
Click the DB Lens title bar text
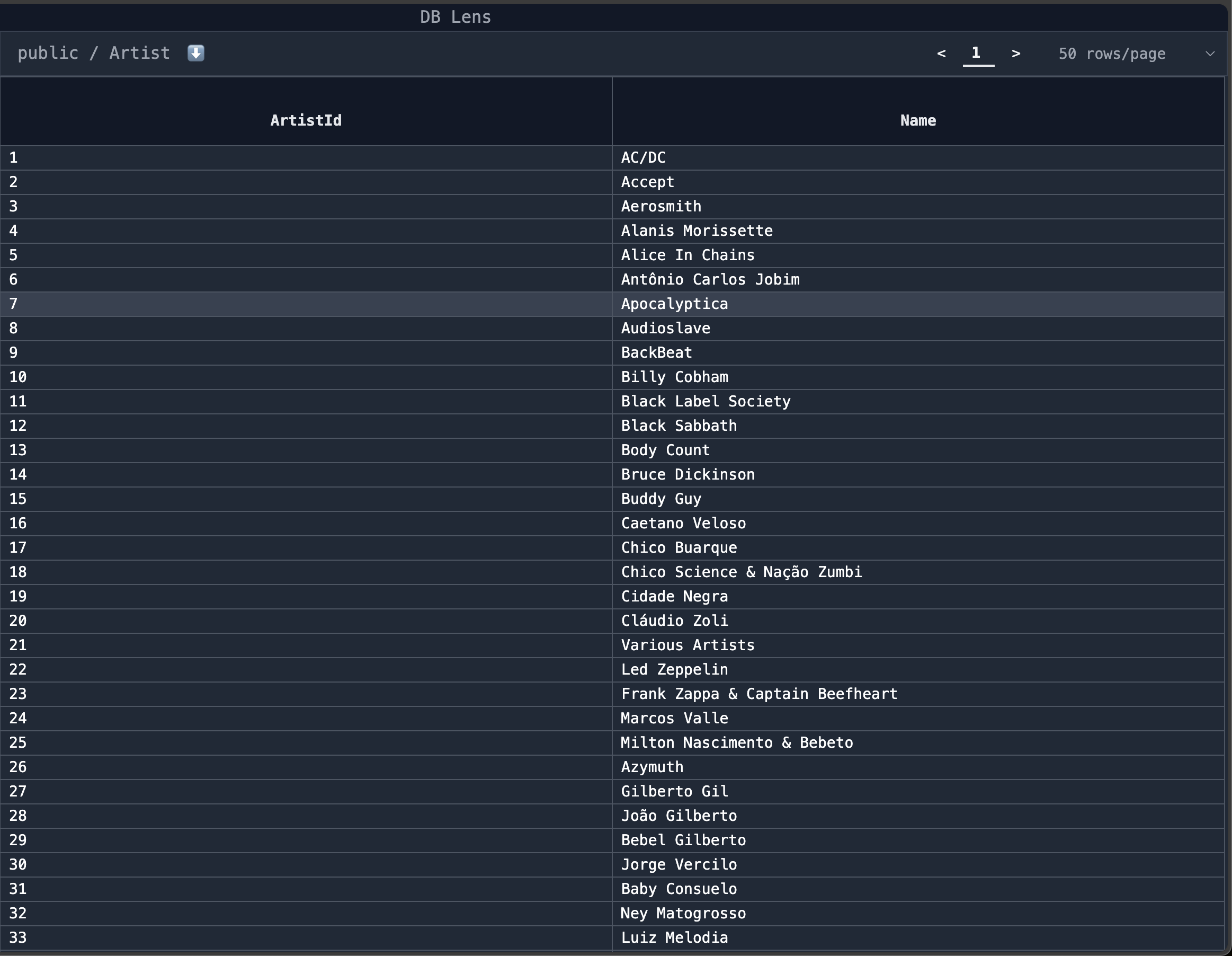pos(456,16)
